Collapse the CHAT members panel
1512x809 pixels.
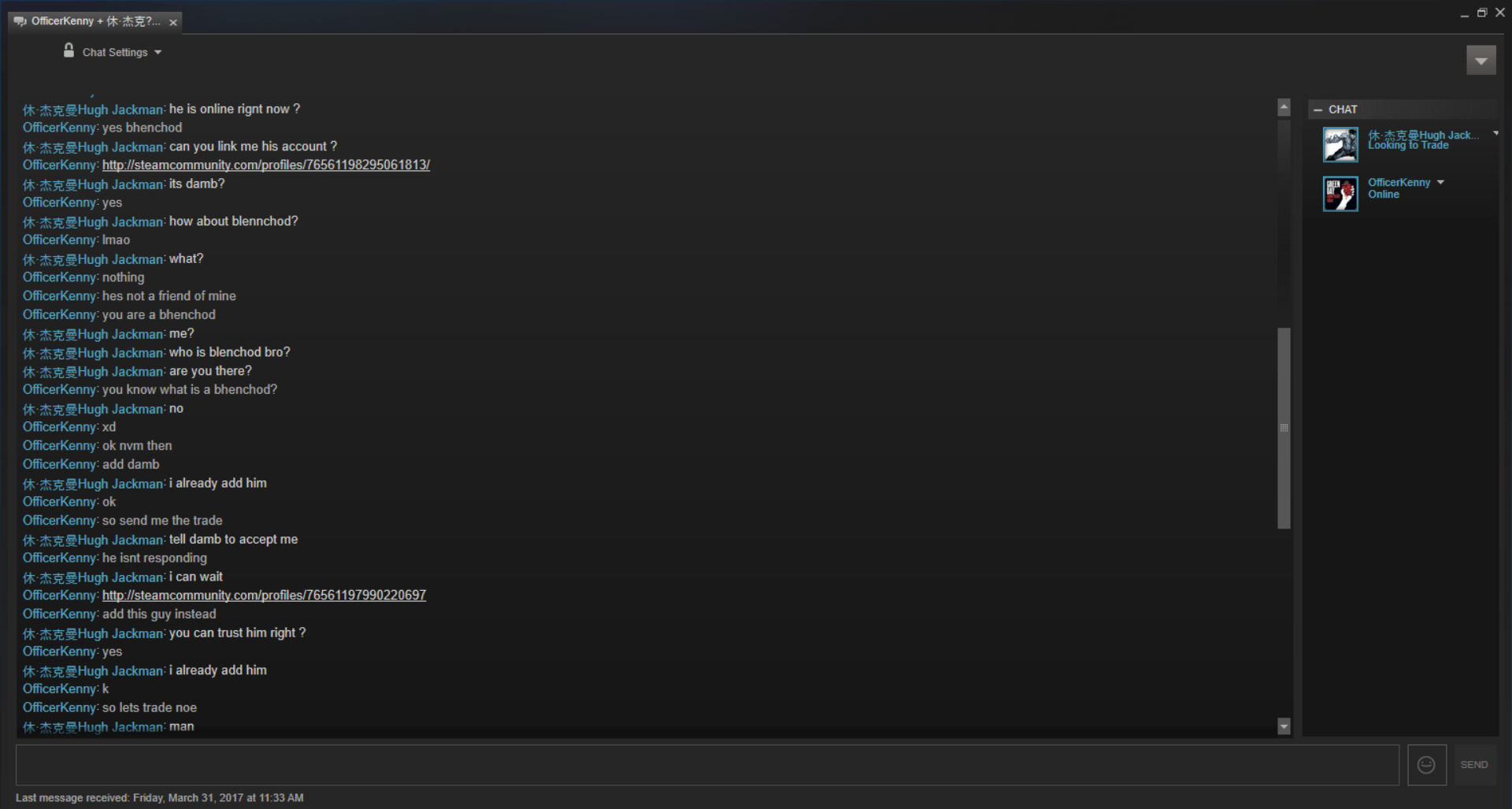coord(1317,109)
